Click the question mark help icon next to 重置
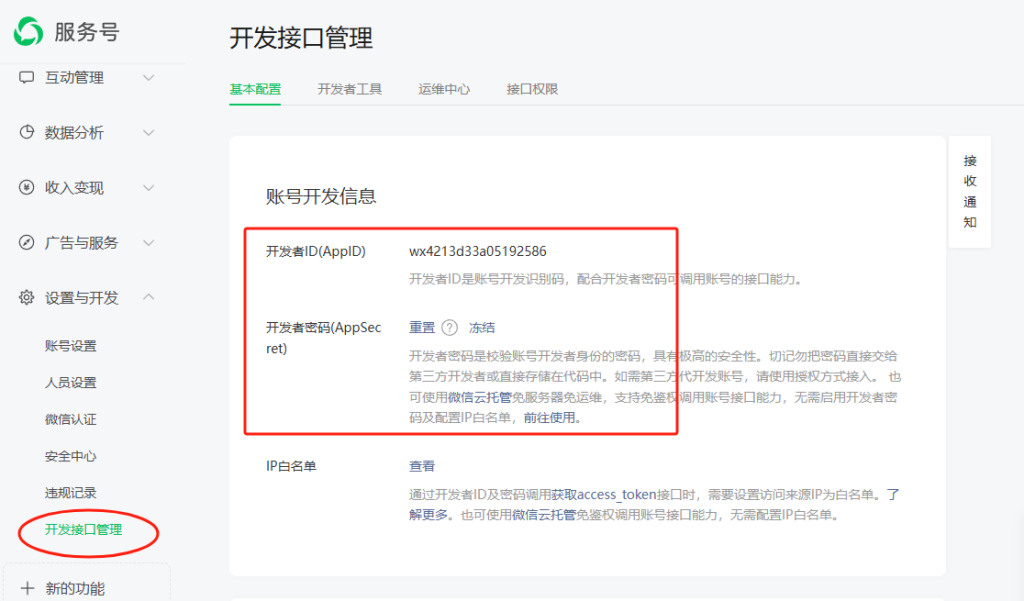1024x601 pixels. click(x=449, y=327)
